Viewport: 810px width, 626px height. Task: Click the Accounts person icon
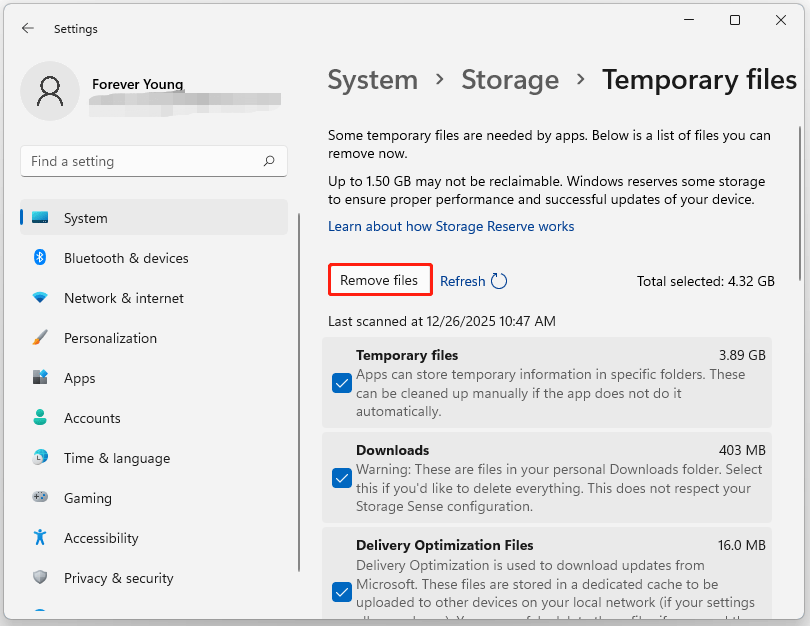(40, 417)
